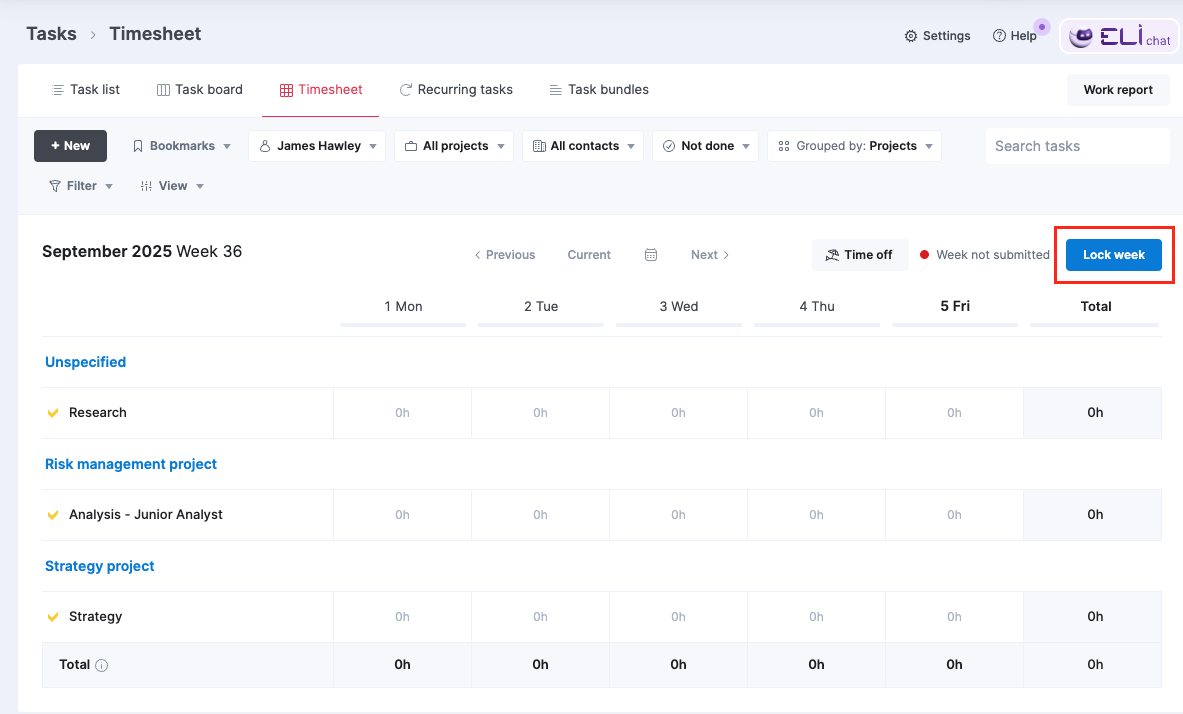This screenshot has width=1183, height=714.
Task: Click September 2025 Week 36 heading
Action: click(x=142, y=251)
